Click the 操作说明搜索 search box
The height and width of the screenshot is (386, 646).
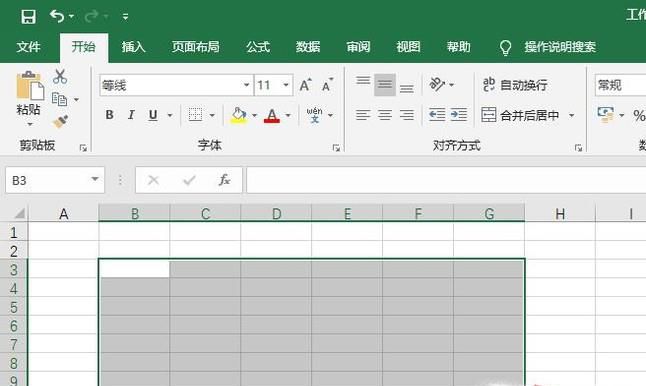pyautogui.click(x=560, y=47)
